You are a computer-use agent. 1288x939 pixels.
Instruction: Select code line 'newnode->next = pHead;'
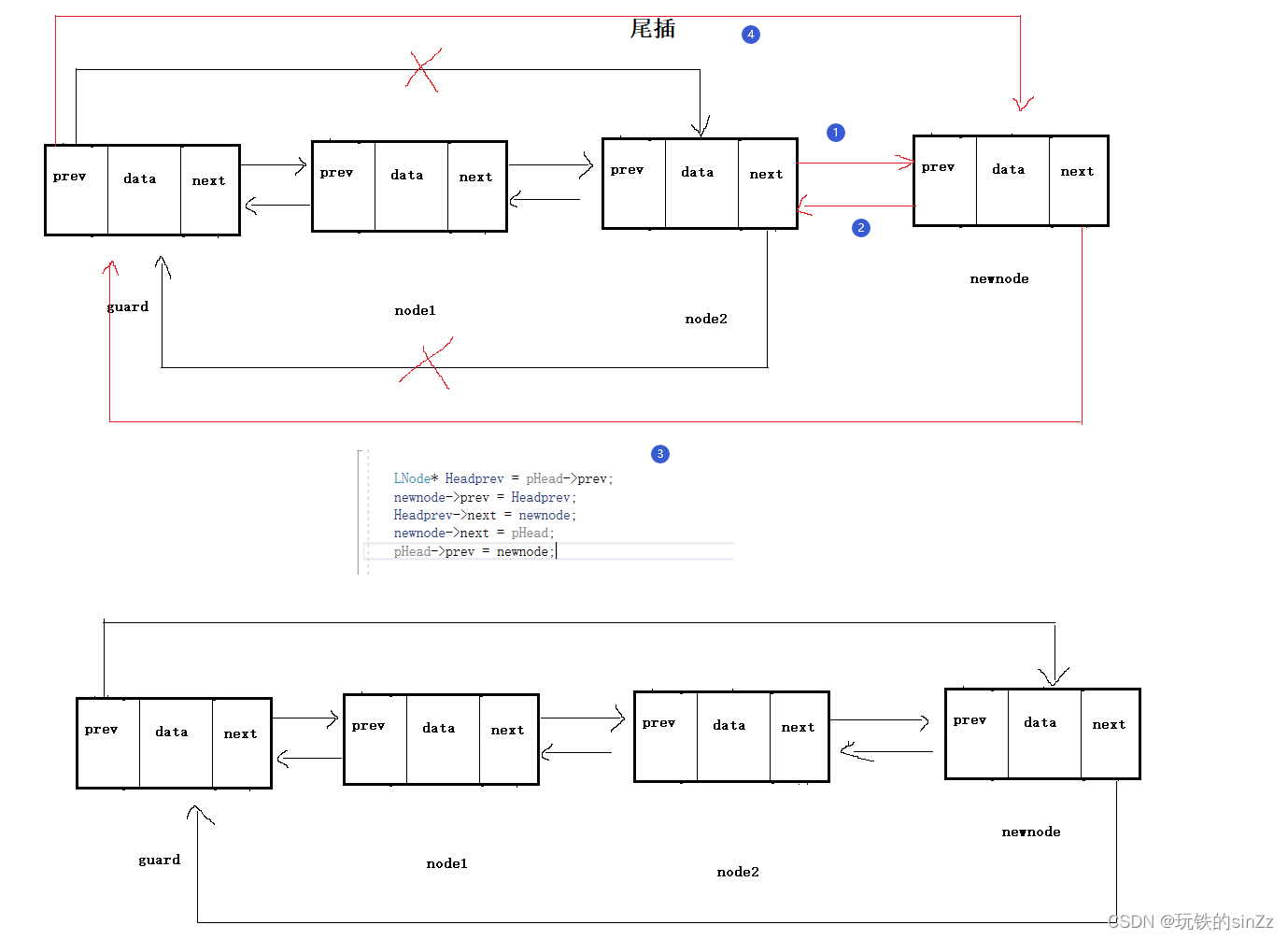[474, 533]
